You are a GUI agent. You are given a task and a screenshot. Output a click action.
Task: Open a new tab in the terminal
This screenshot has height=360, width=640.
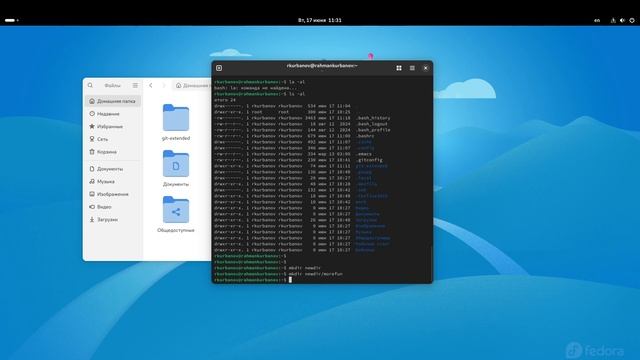click(x=219, y=68)
